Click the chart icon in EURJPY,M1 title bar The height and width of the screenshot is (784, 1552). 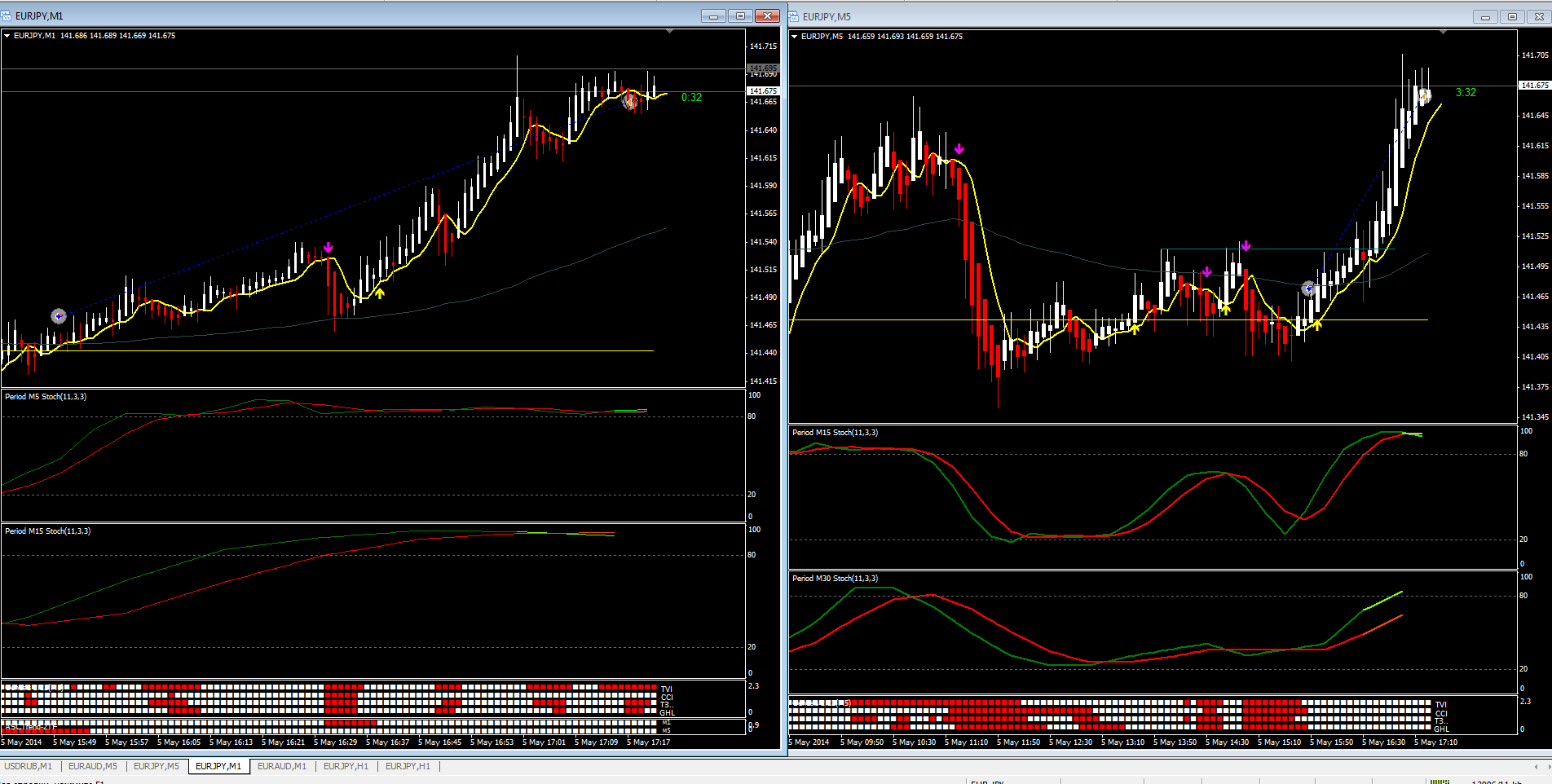click(7, 15)
